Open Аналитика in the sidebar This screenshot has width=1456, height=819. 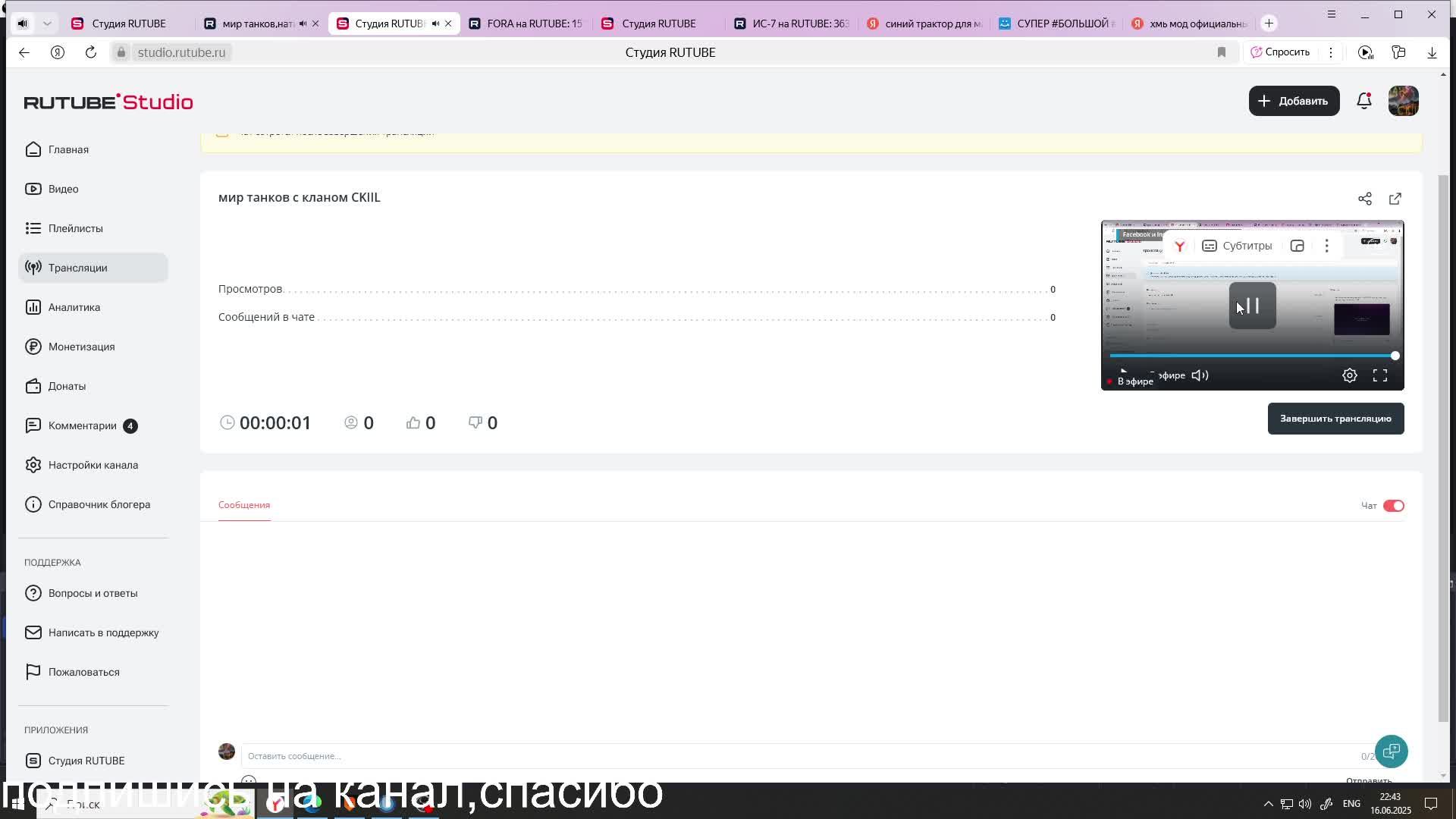coord(93,307)
